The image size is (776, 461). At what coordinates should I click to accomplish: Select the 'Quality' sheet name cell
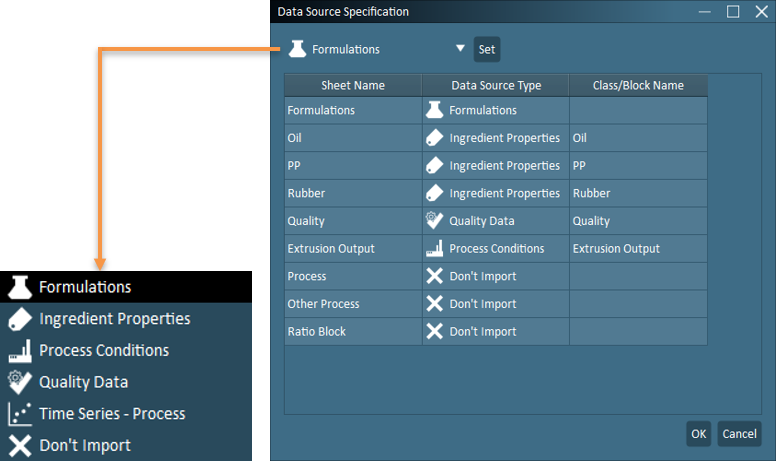pos(353,221)
